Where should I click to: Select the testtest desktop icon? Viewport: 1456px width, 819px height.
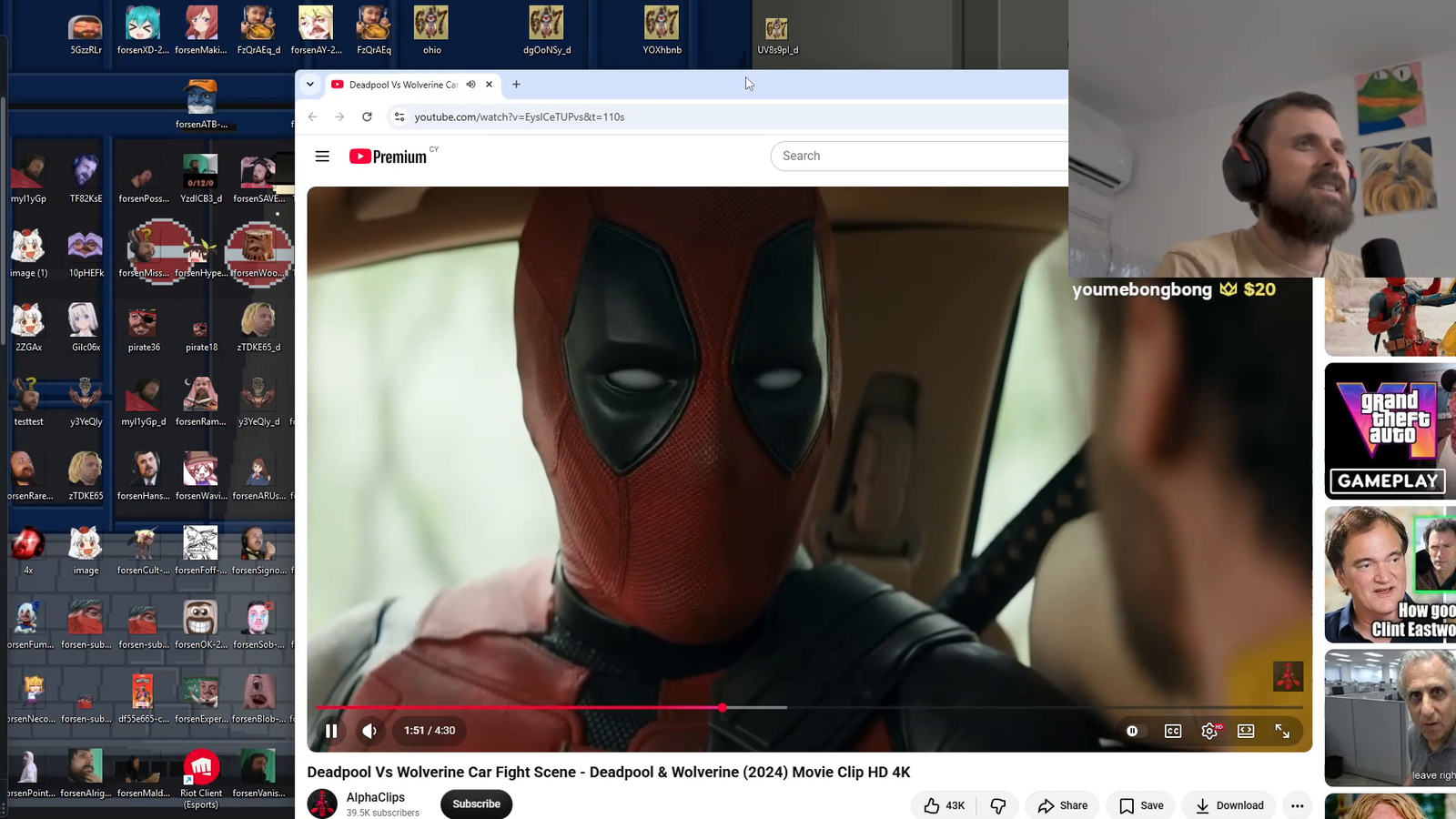[28, 403]
